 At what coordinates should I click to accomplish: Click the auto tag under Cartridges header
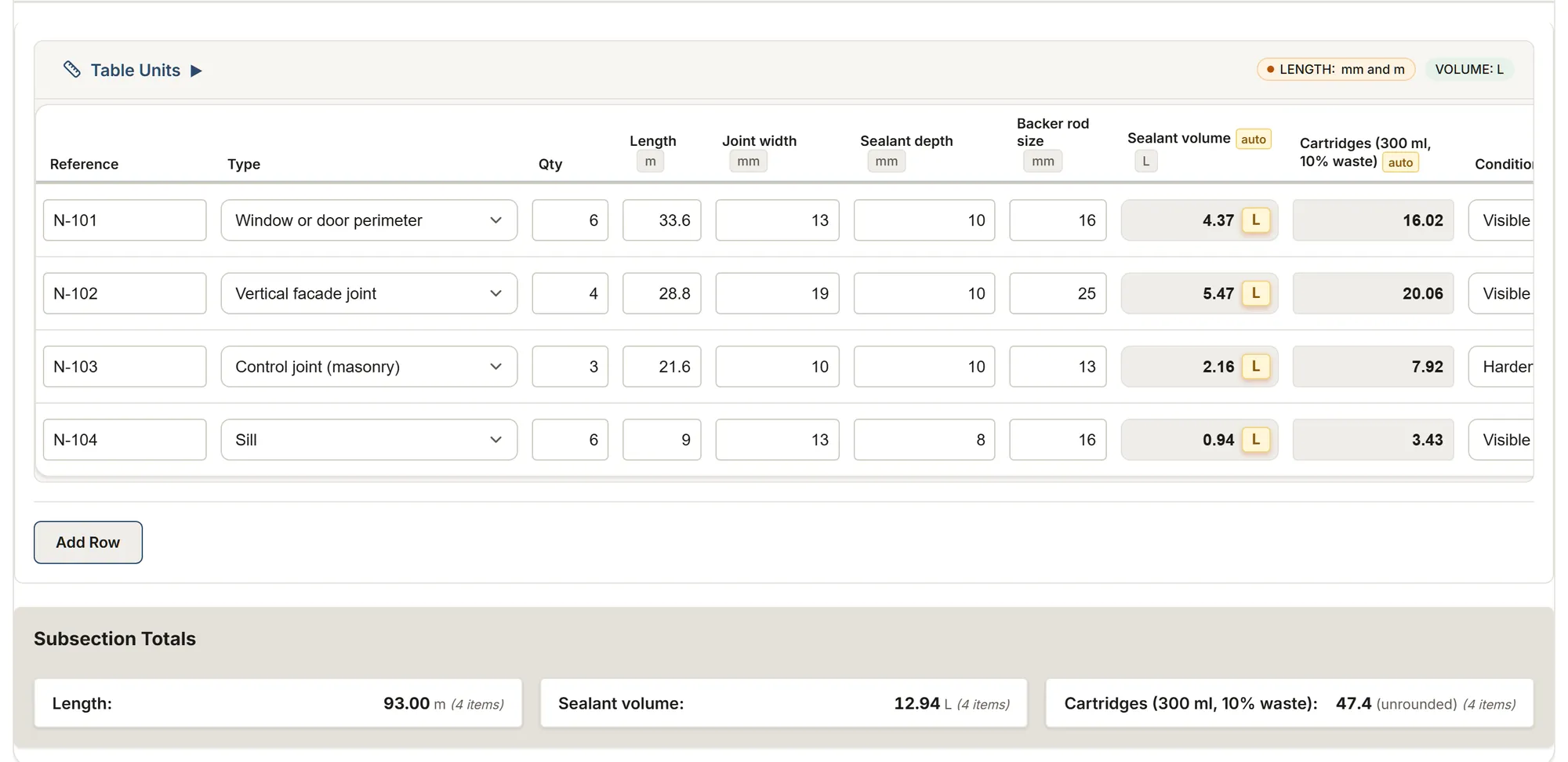point(1400,162)
